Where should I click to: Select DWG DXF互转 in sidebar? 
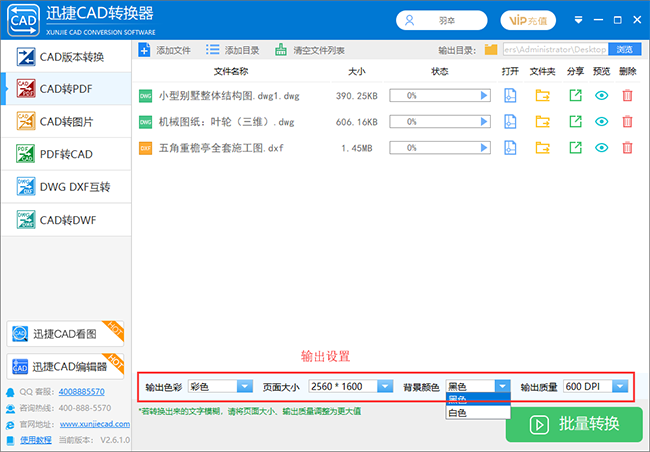click(66, 187)
